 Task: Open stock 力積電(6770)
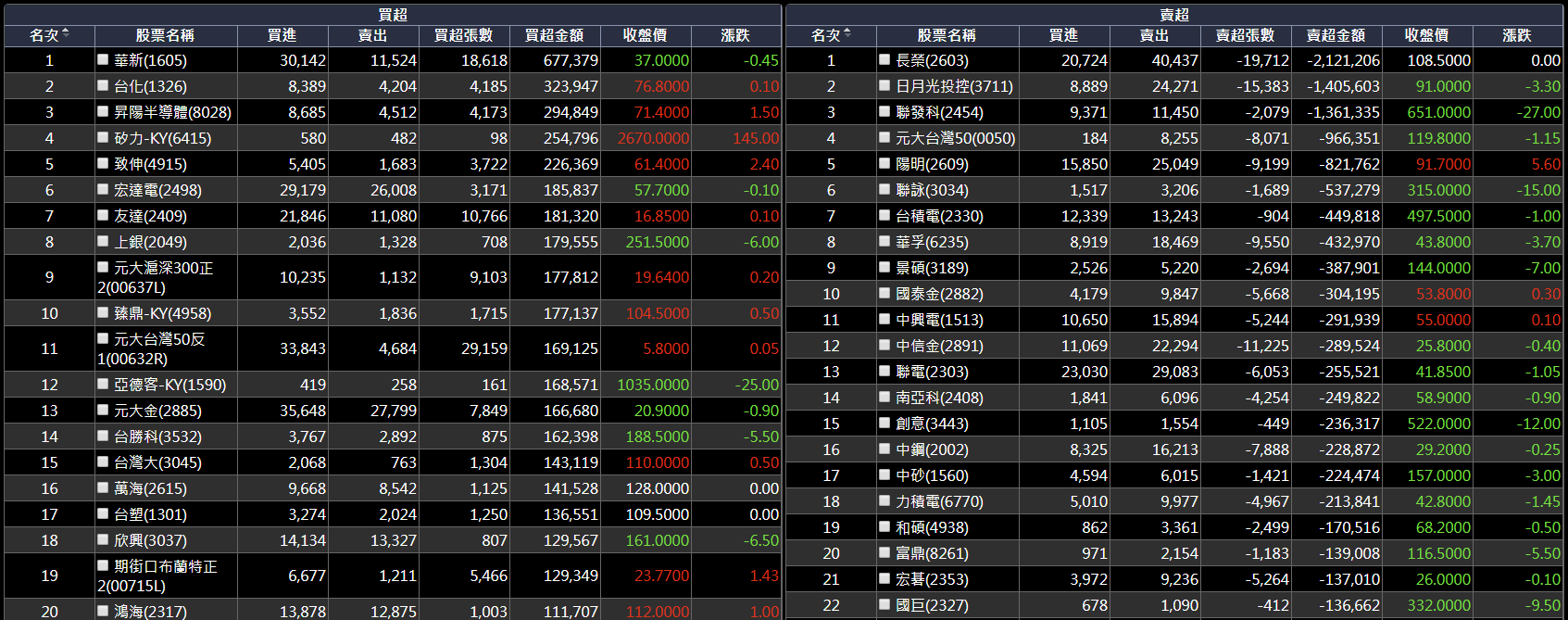click(939, 501)
